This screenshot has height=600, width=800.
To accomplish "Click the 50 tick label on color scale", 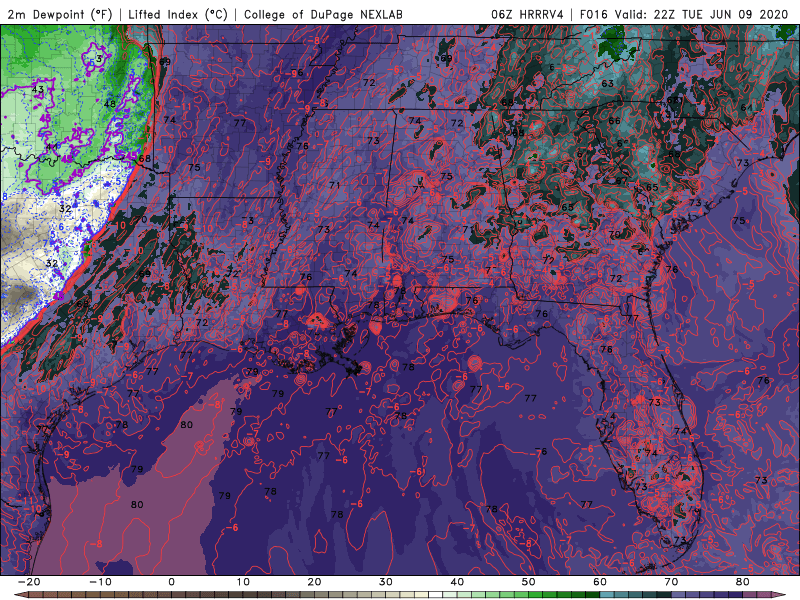I will click(529, 582).
